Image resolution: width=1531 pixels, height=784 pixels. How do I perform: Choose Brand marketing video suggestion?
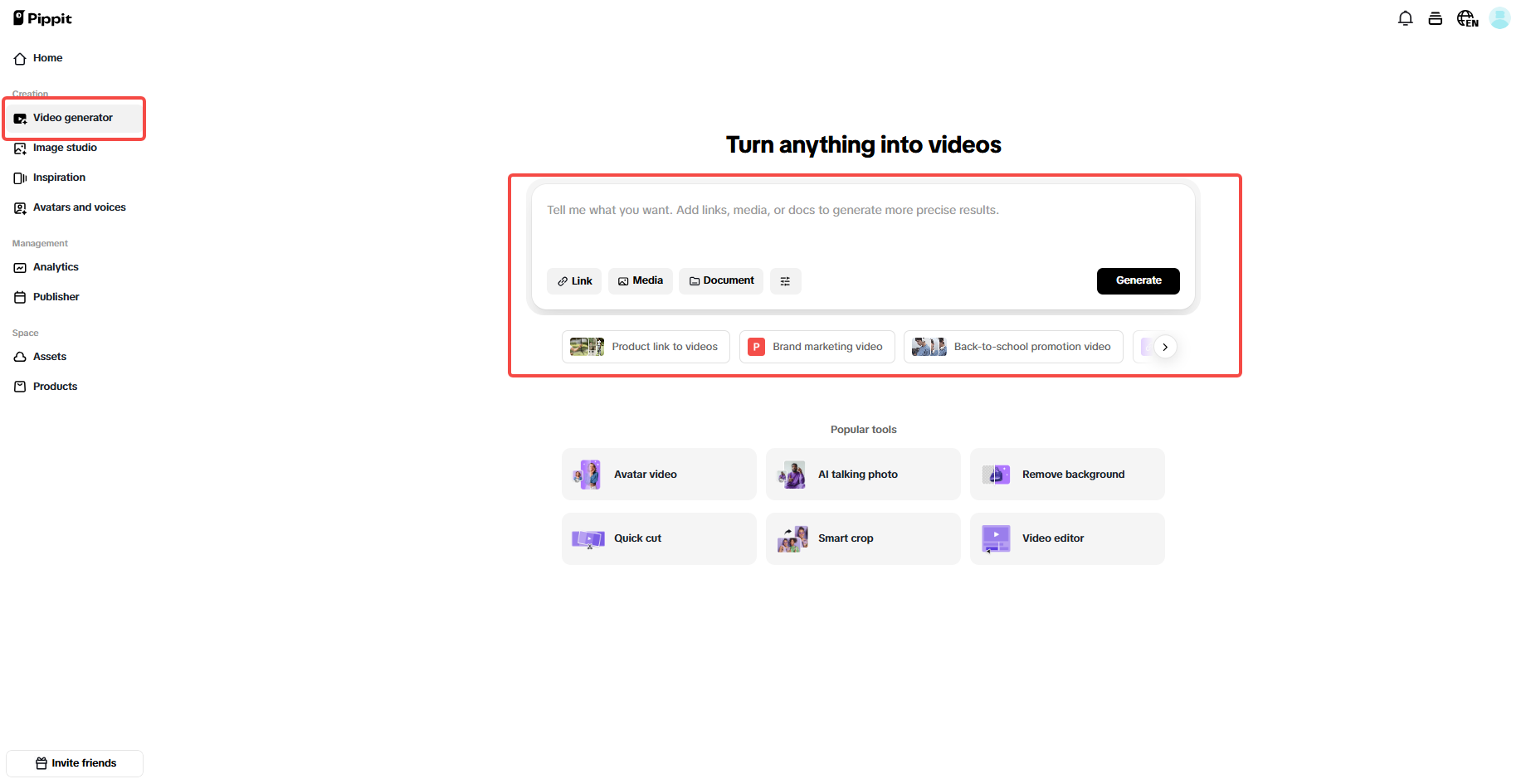[817, 347]
